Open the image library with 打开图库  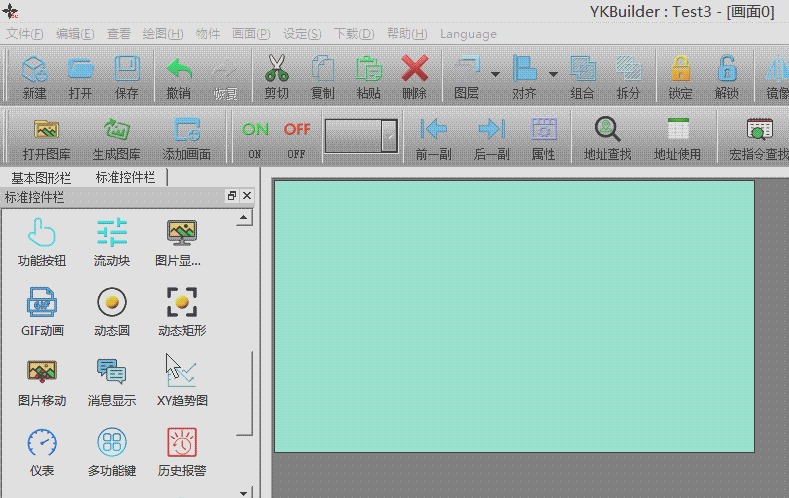pyautogui.click(x=46, y=130)
